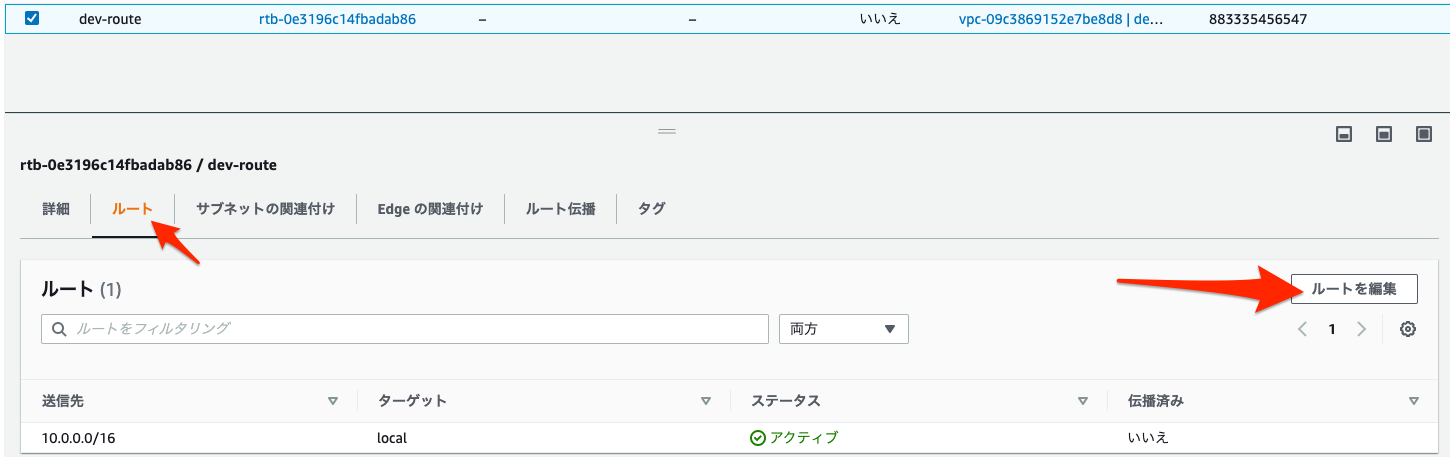This screenshot has height=457, width=1450.
Task: Click the 伝播済み column header
Action: point(1156,400)
